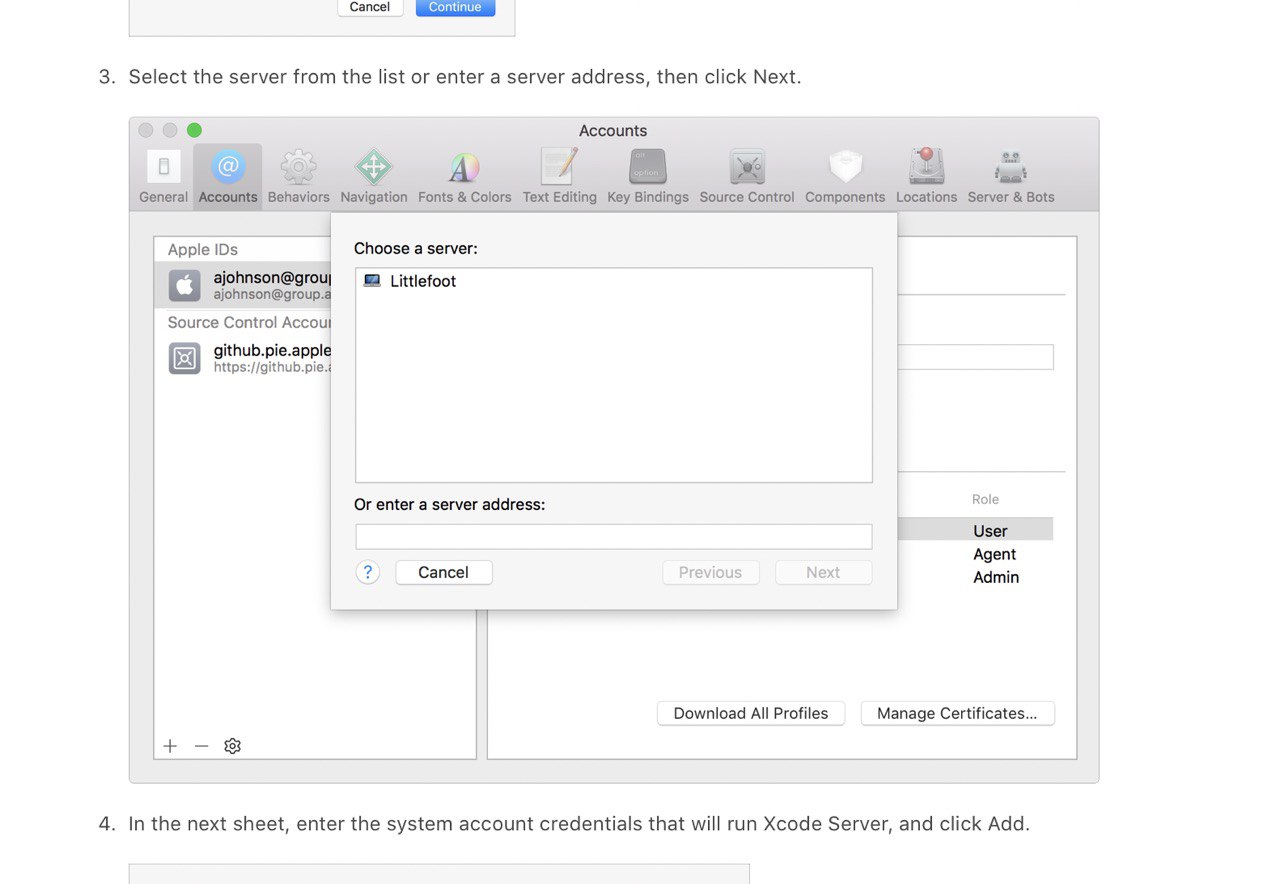The image size is (1280, 884).
Task: Select the github.pie.apple source control account
Action: point(243,358)
